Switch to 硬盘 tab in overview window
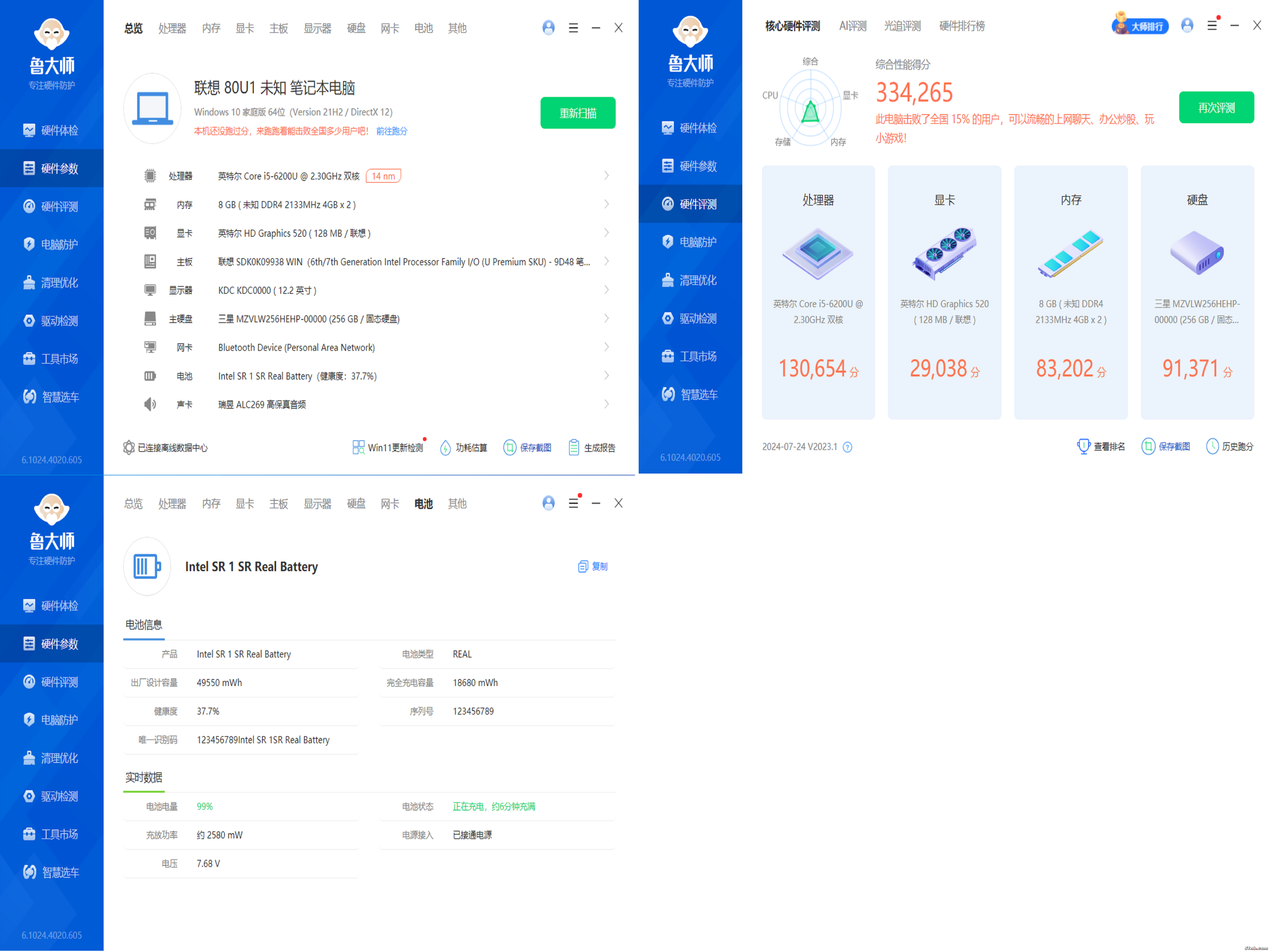Screen dimensions: 1270x952 (x=356, y=28)
